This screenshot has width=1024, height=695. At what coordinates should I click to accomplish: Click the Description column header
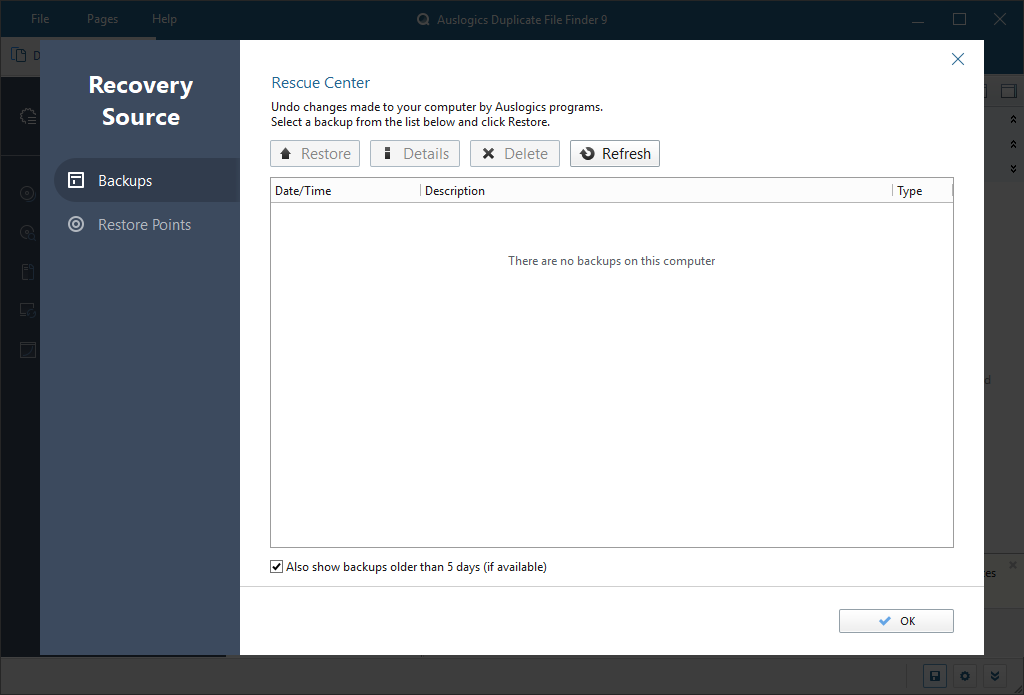pos(656,191)
